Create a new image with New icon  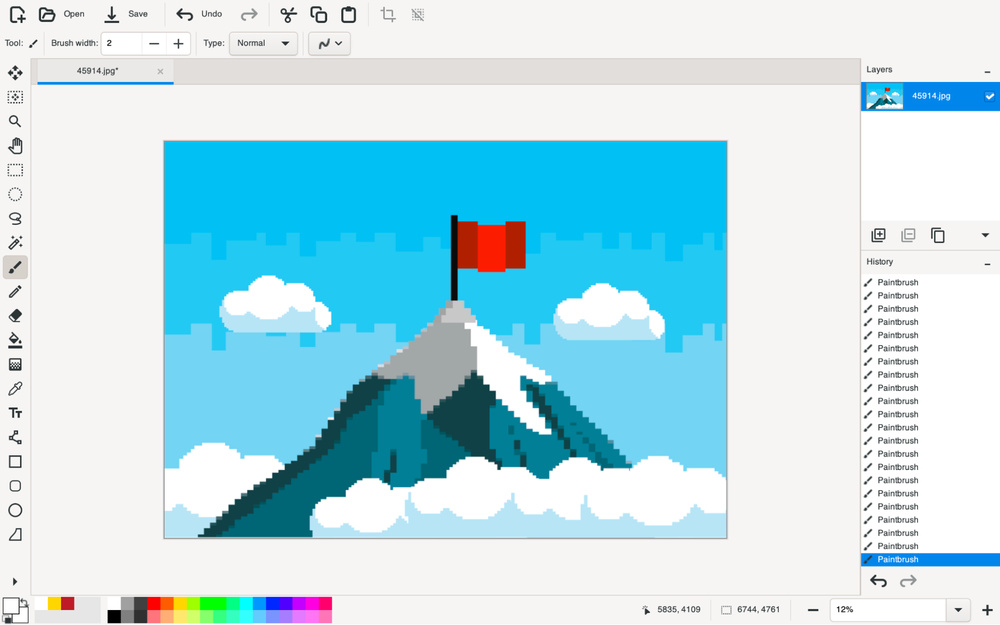coord(18,14)
